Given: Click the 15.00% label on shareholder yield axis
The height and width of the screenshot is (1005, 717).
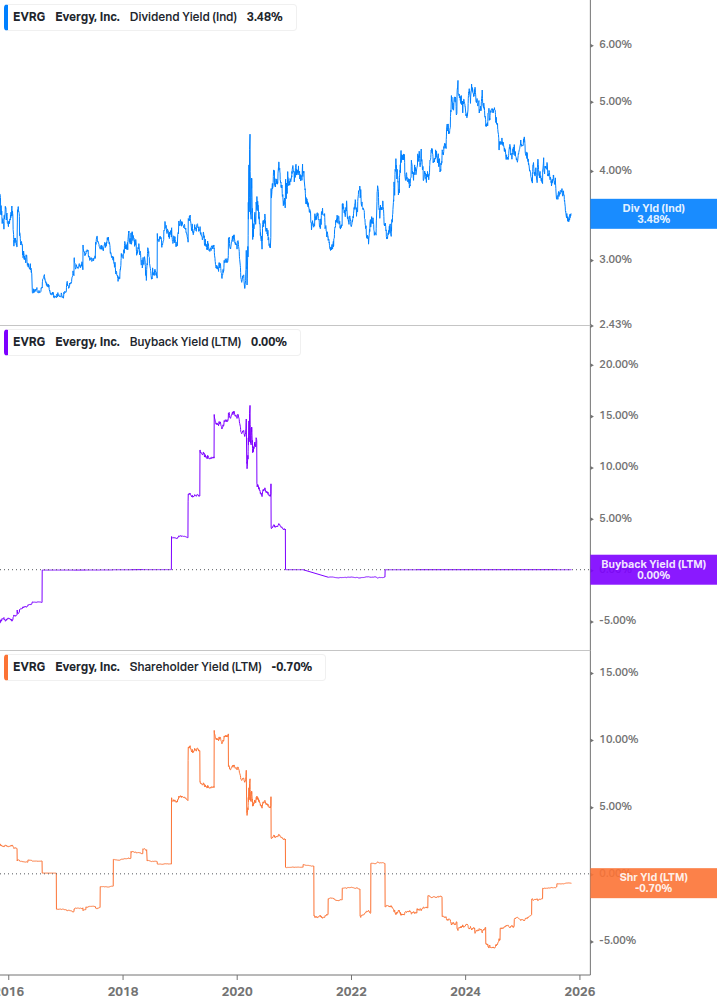Looking at the screenshot, I should (x=618, y=672).
